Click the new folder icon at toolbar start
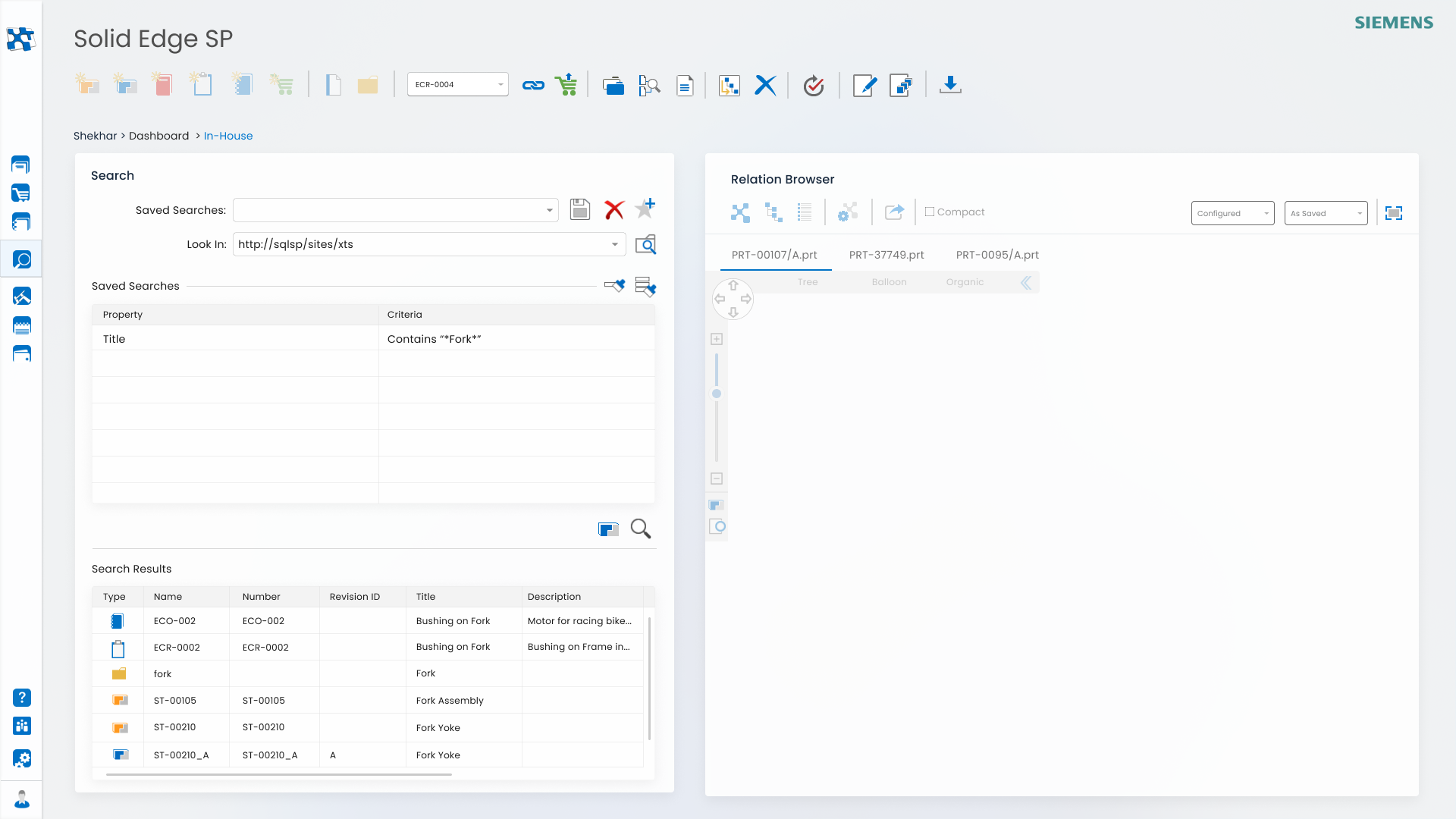Screen dimensions: 1456x819 pyautogui.click(x=87, y=84)
